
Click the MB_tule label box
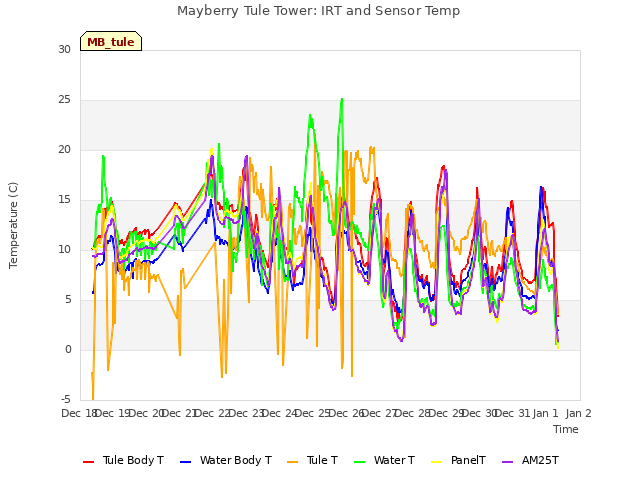(111, 42)
